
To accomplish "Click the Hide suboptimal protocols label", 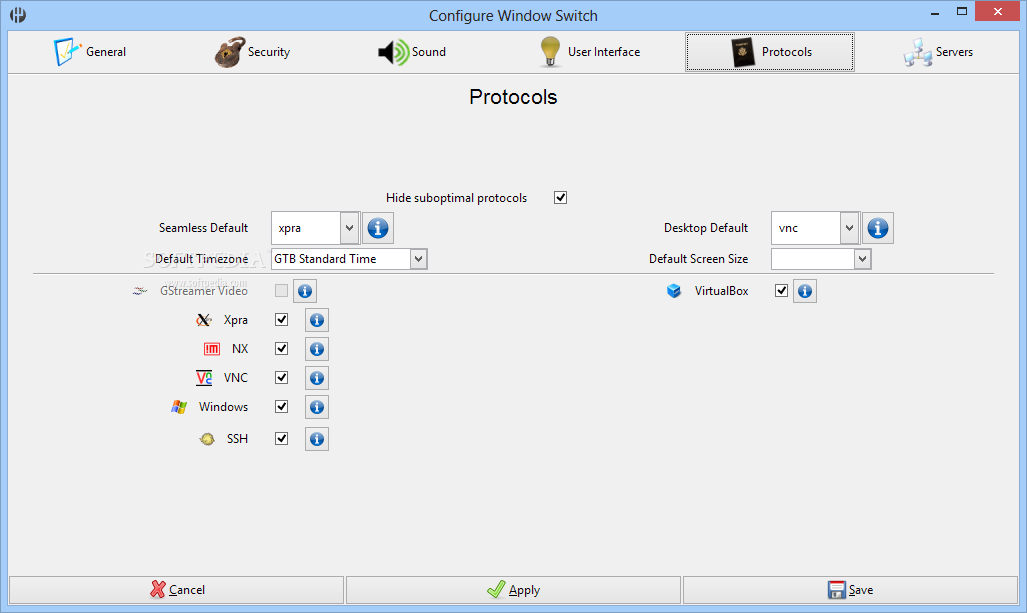I will pyautogui.click(x=456, y=198).
